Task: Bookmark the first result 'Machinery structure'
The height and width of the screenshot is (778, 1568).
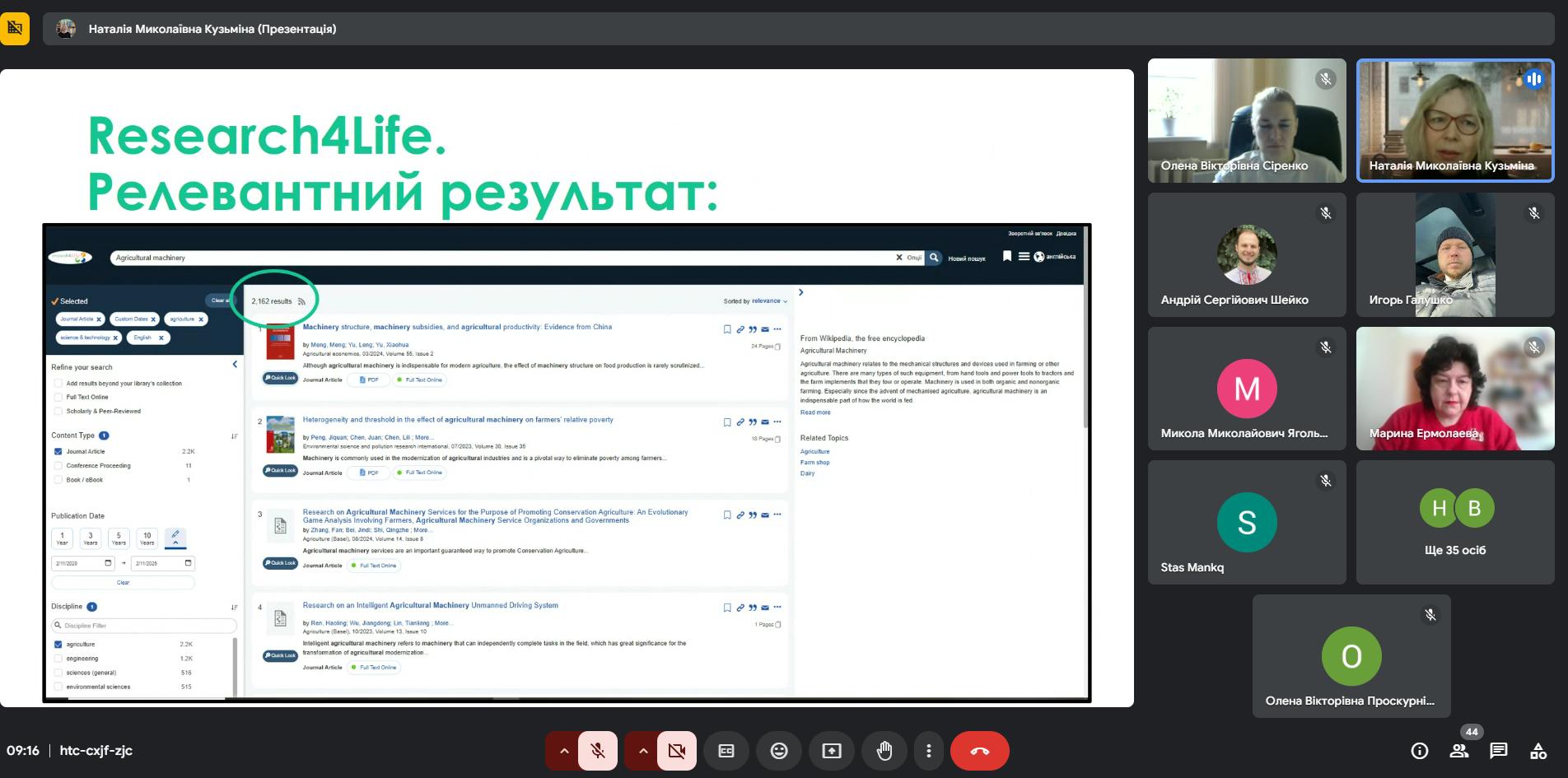Action: (x=727, y=329)
